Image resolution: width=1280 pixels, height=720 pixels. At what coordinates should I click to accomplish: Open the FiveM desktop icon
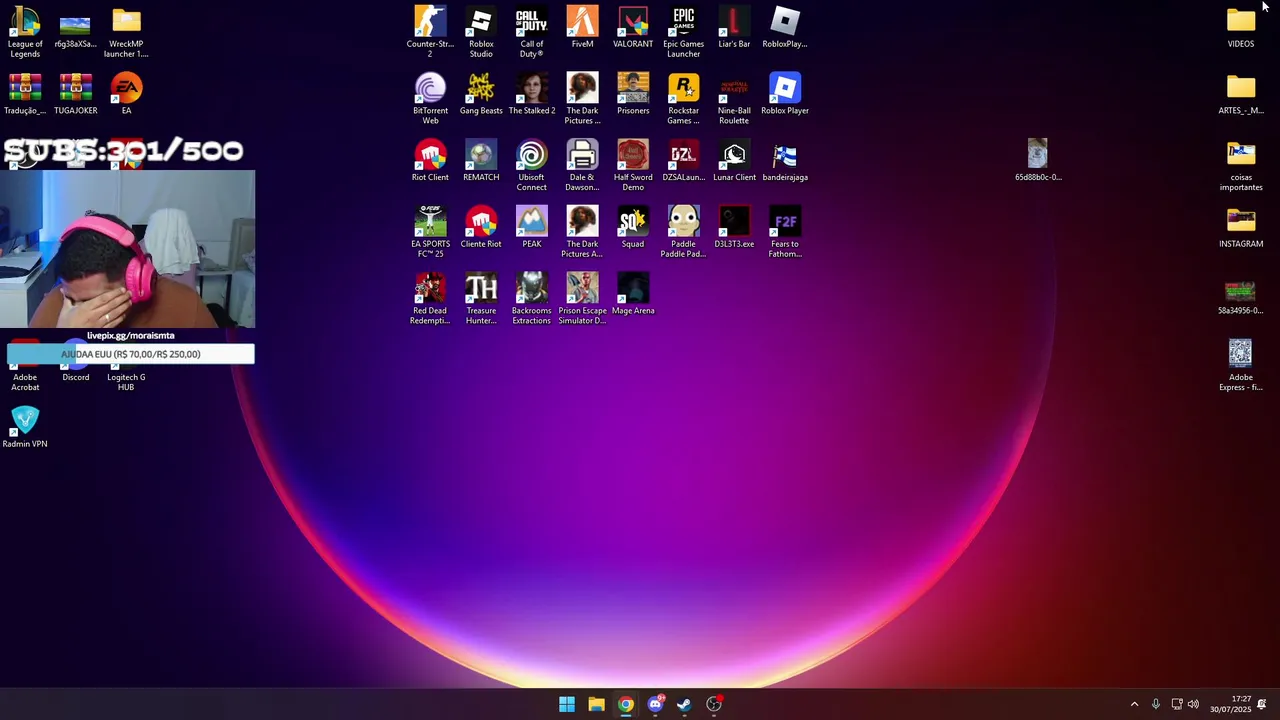[x=582, y=27]
